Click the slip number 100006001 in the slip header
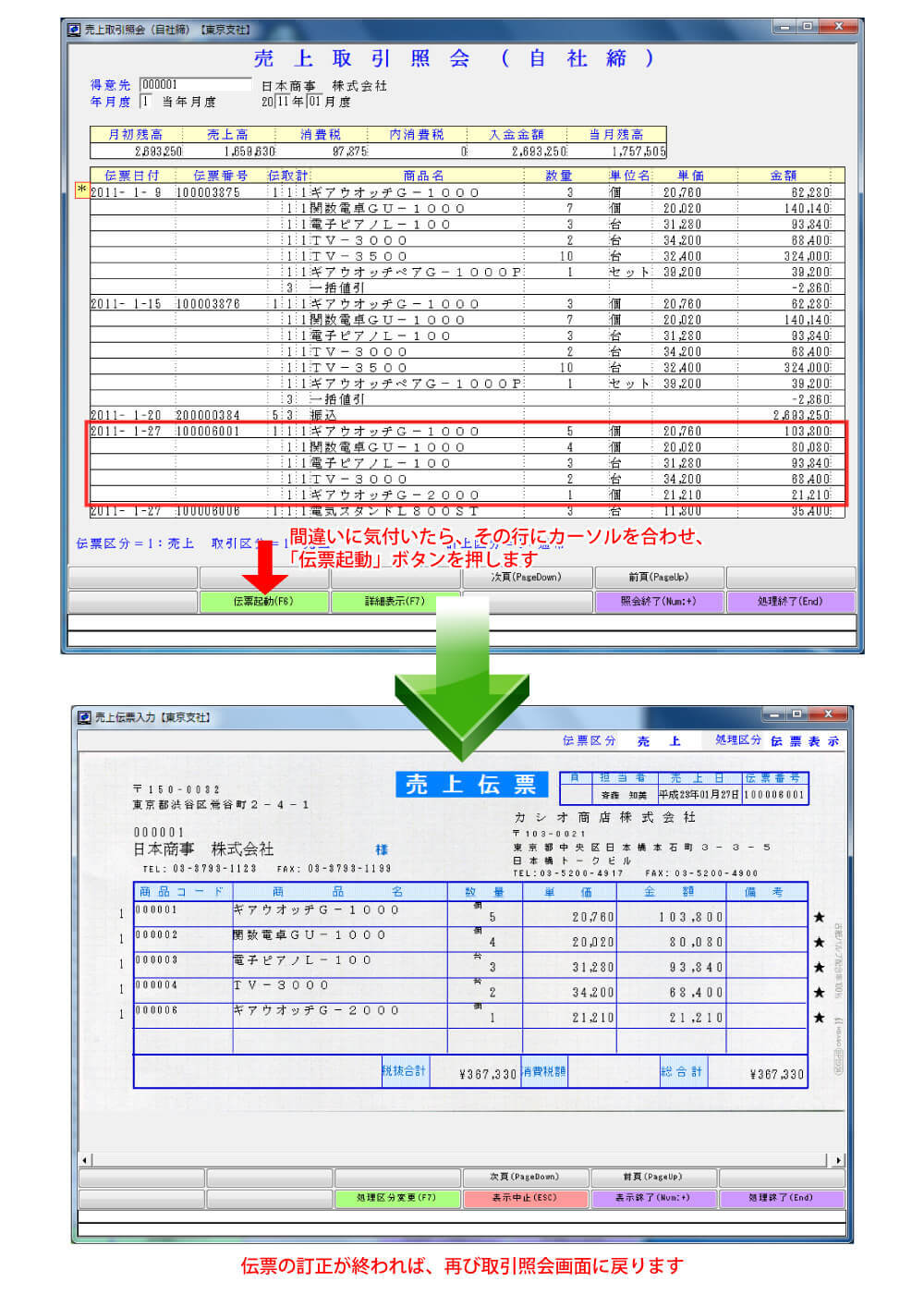This screenshot has width=924, height=1294. pyautogui.click(x=774, y=795)
